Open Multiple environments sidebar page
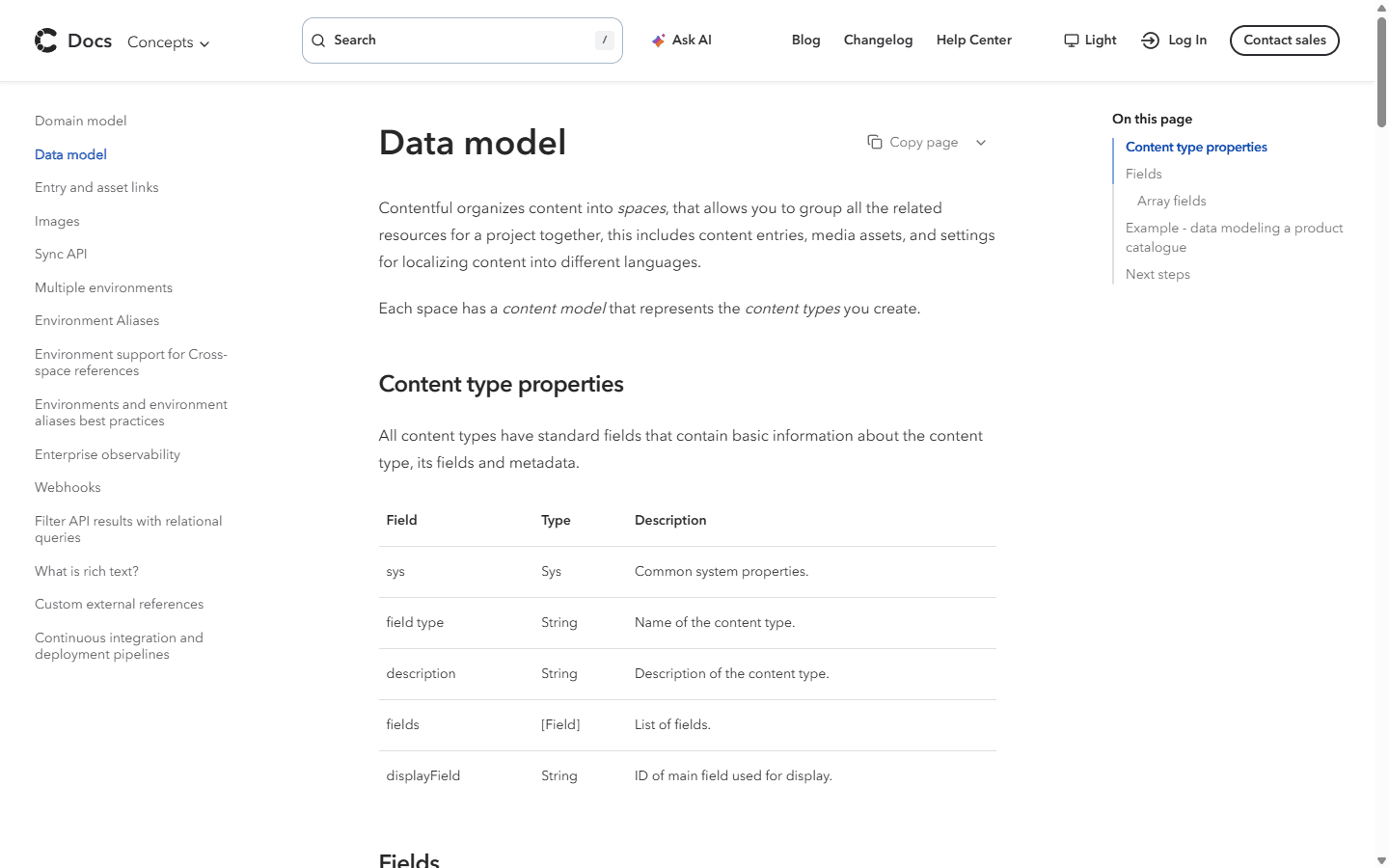1389x868 pixels. click(x=103, y=287)
